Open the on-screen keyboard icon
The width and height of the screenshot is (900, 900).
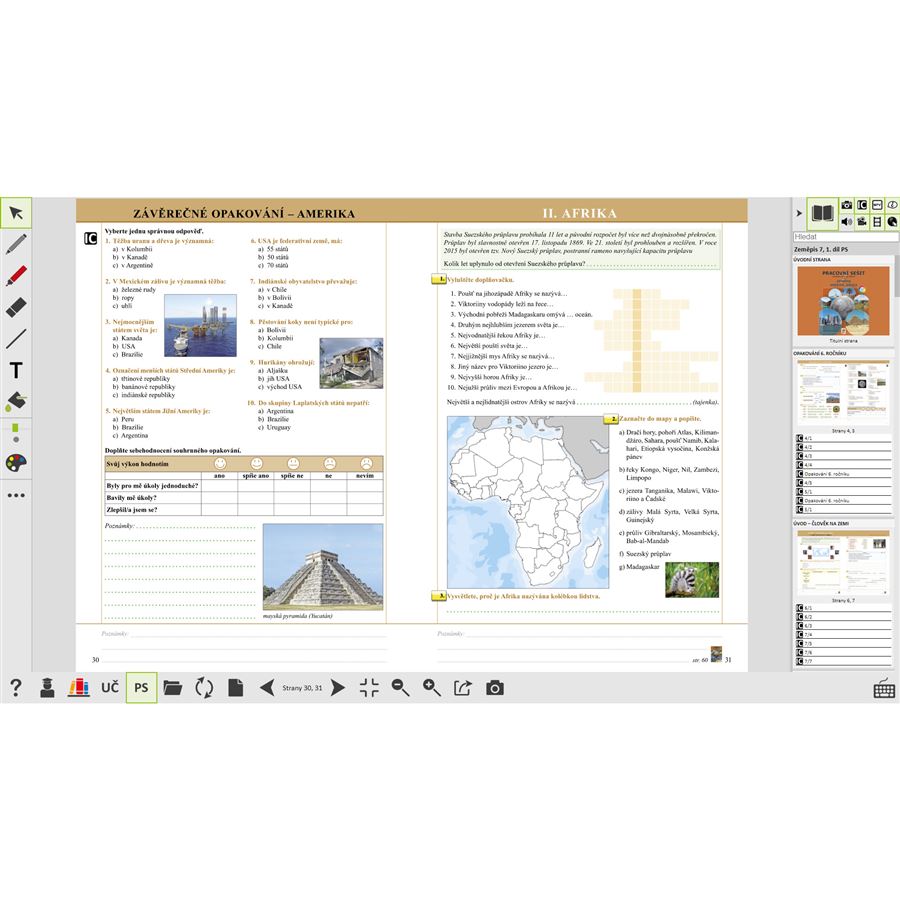tap(883, 688)
